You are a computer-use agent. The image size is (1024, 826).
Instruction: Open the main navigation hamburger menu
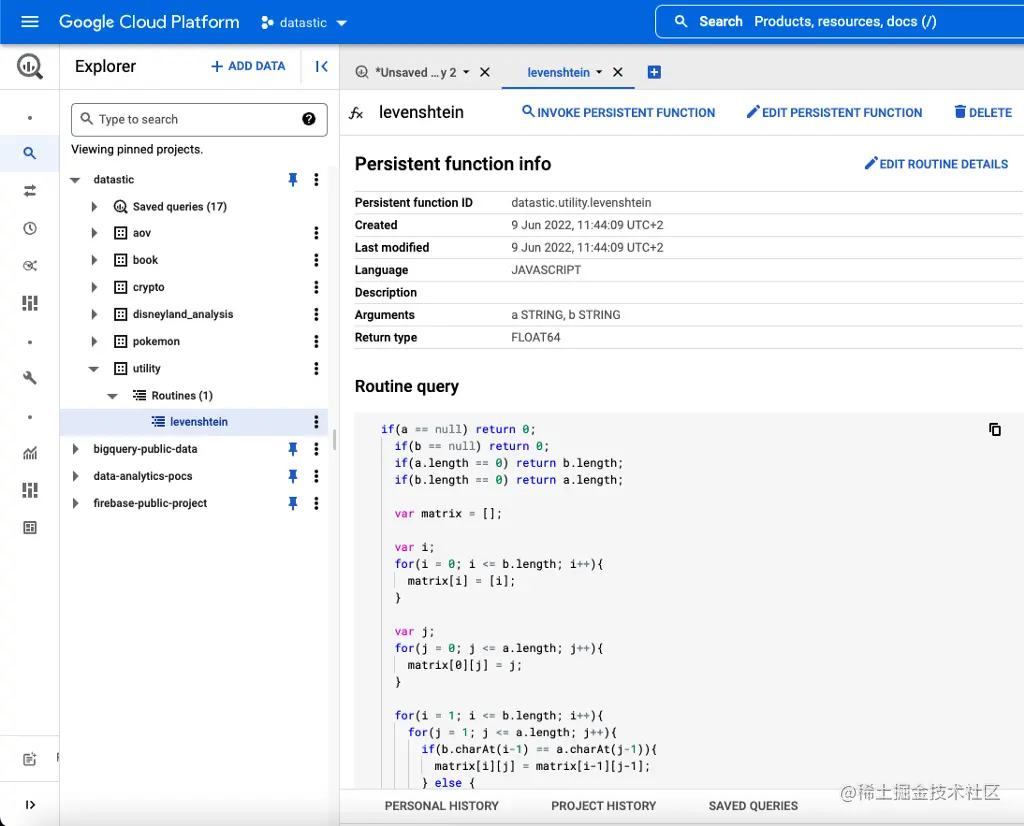click(x=29, y=22)
